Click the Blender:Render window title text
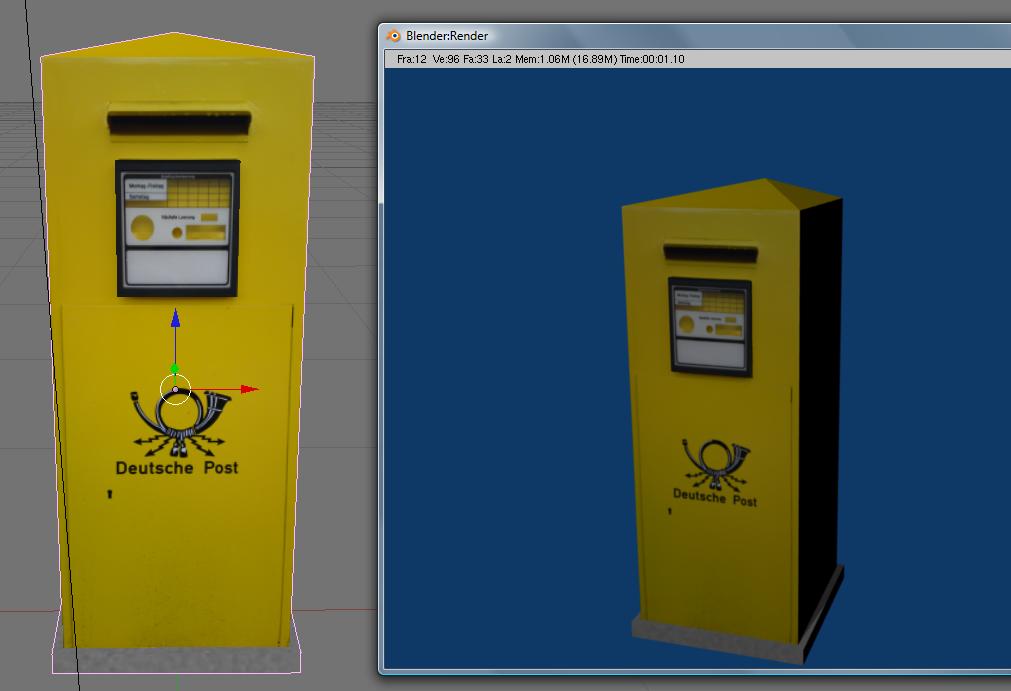The height and width of the screenshot is (691, 1011). 447,36
